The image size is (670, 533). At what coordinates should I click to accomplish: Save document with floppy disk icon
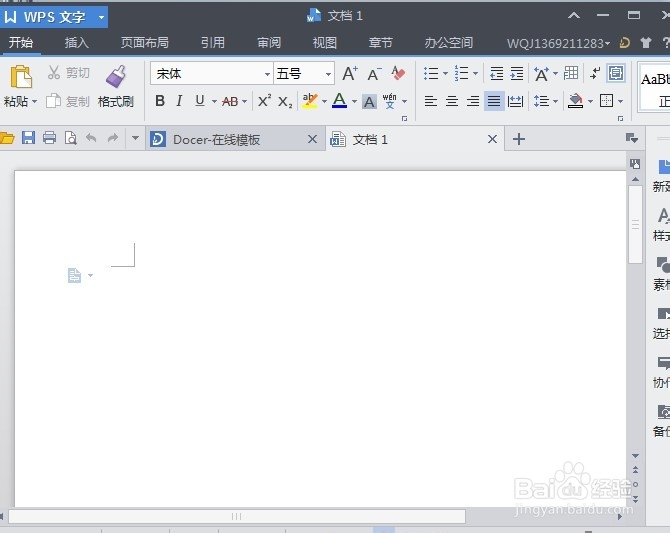coord(28,138)
